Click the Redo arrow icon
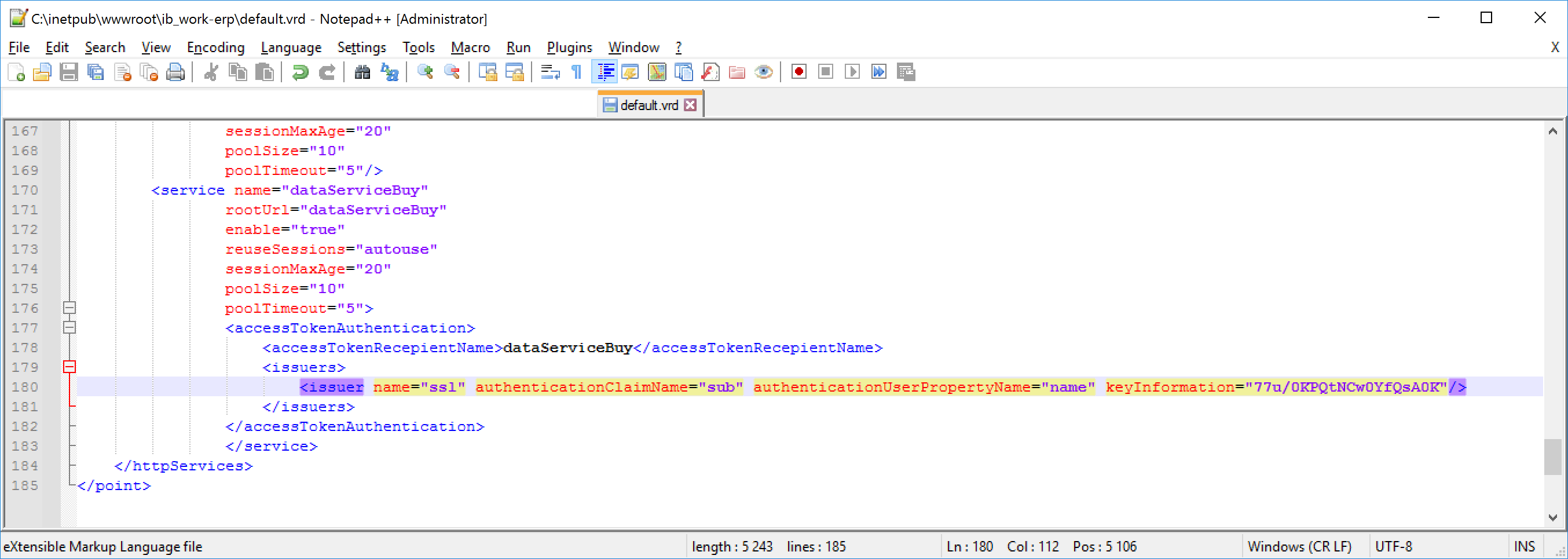Viewport: 1568px width, 559px height. pos(327,72)
